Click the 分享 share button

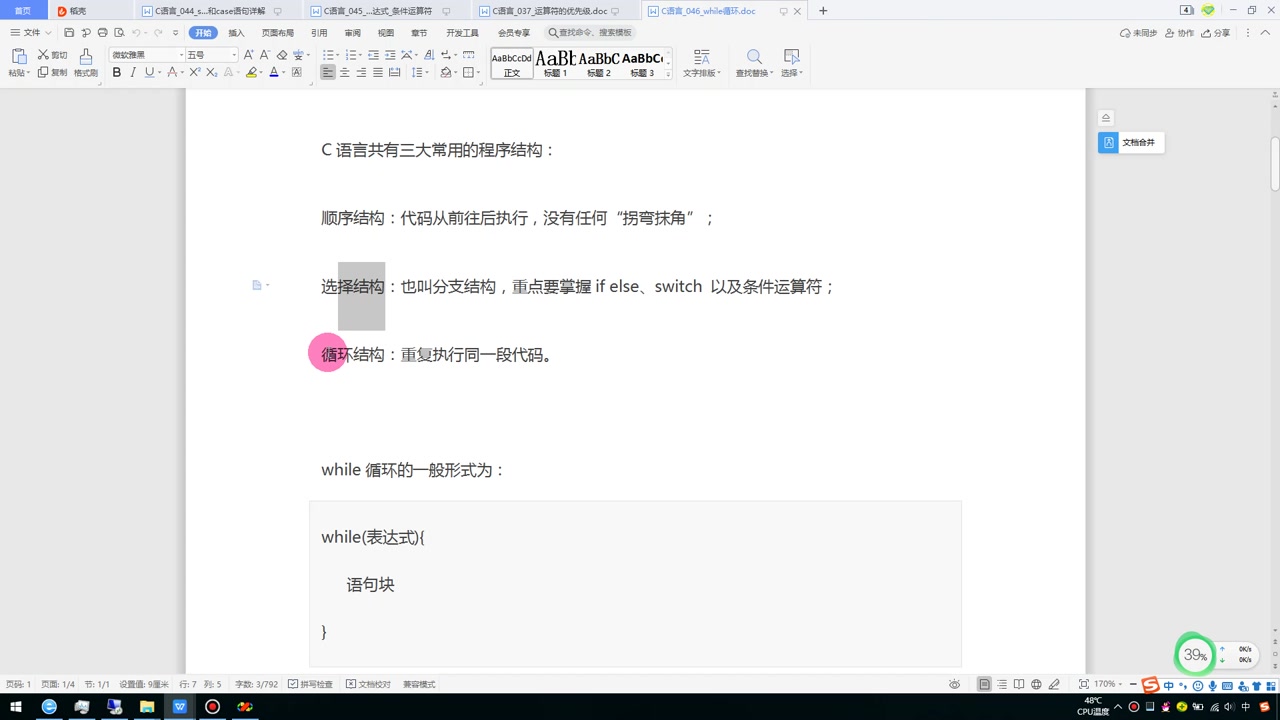1216,33
